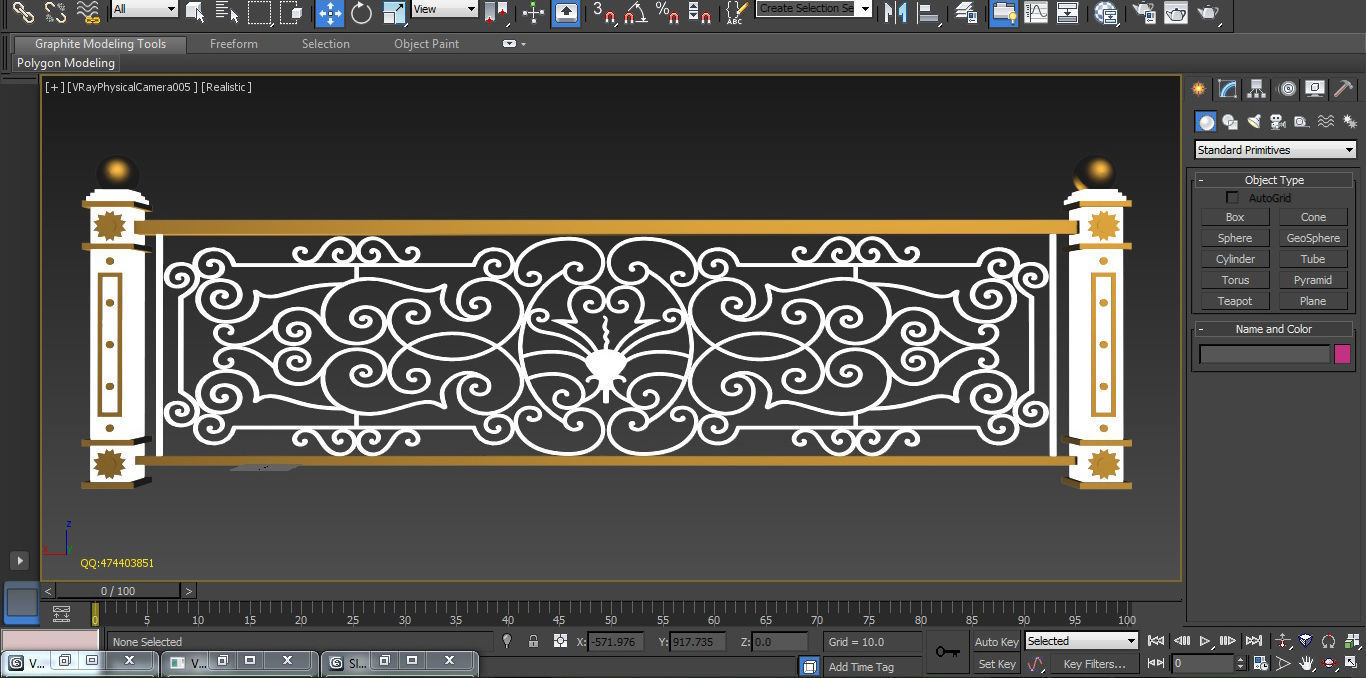Click the time slider 0 / 100 handle
The image size is (1366, 678).
[118, 591]
